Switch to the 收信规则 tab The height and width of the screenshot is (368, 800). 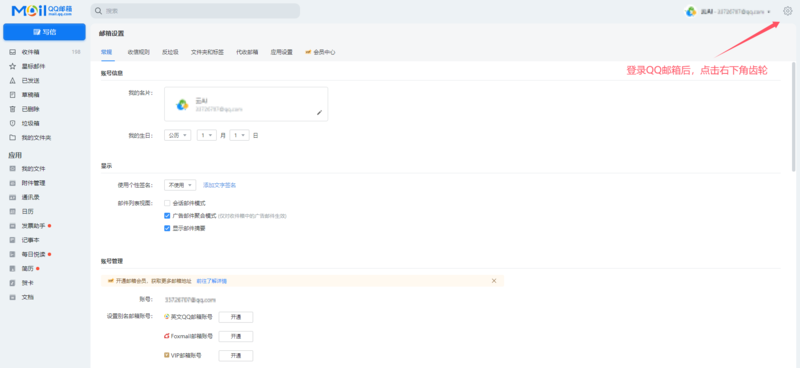pos(138,52)
